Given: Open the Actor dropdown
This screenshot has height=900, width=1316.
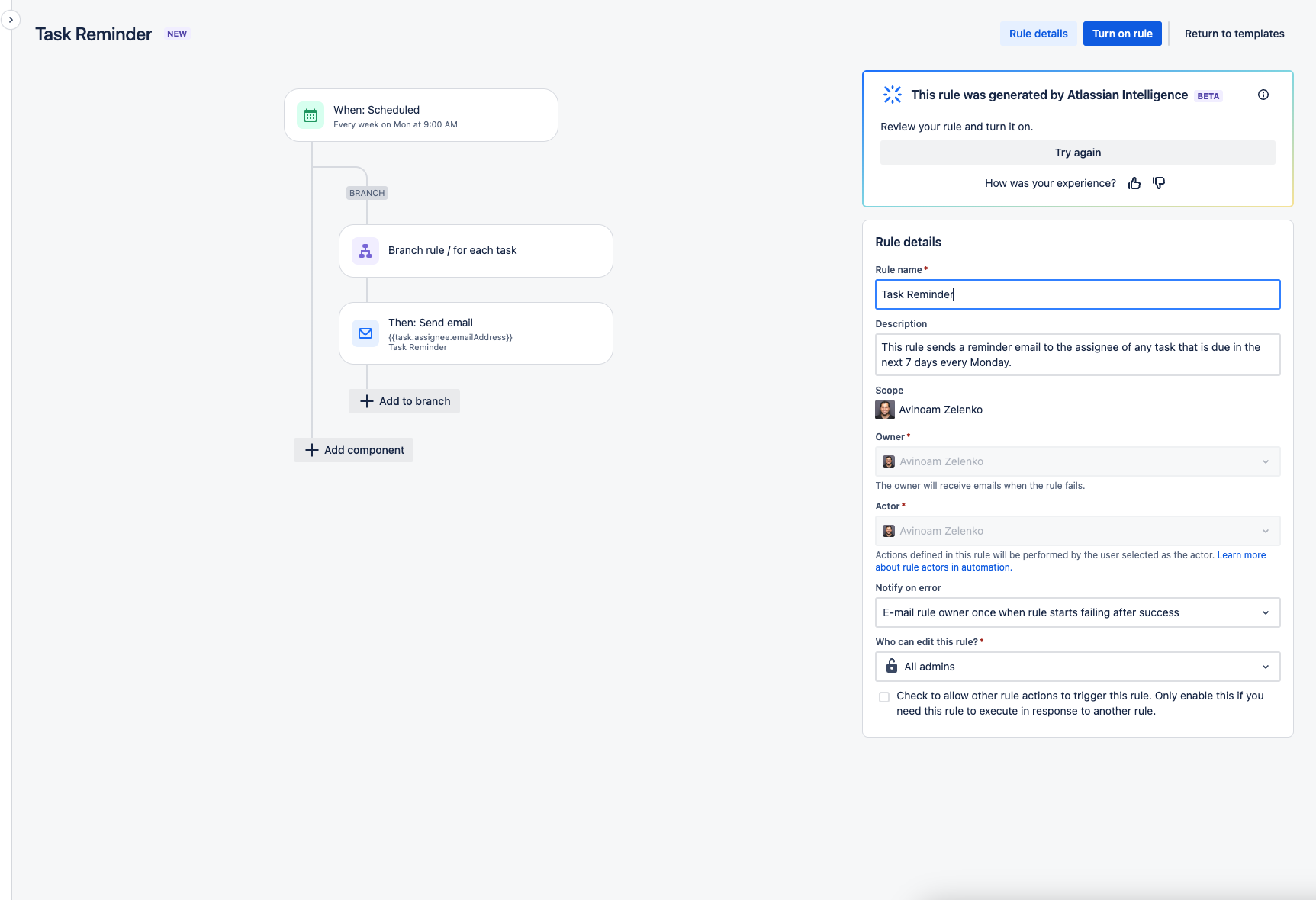Looking at the screenshot, I should (x=1077, y=531).
